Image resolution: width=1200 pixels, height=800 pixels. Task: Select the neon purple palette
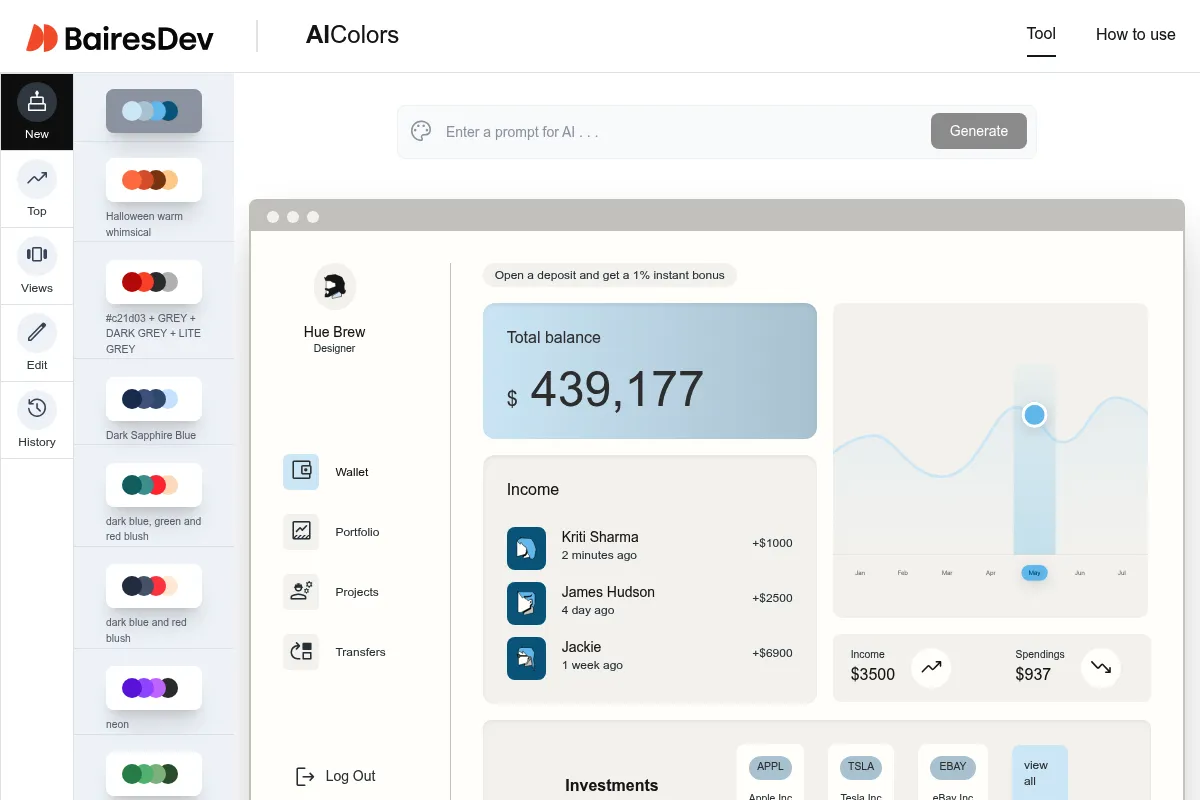coord(154,688)
